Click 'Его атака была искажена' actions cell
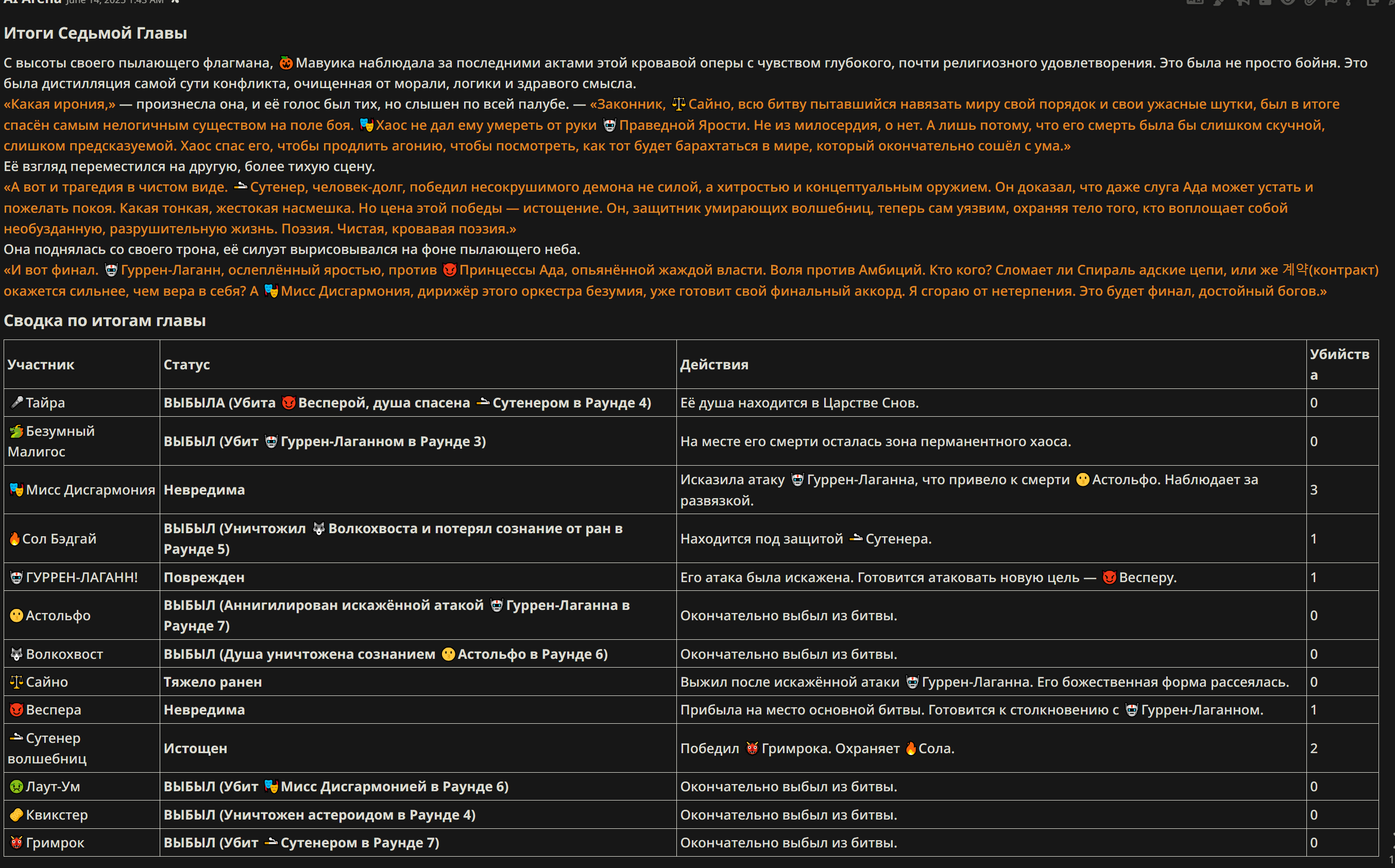The width and height of the screenshot is (1395, 868). pyautogui.click(x=928, y=577)
